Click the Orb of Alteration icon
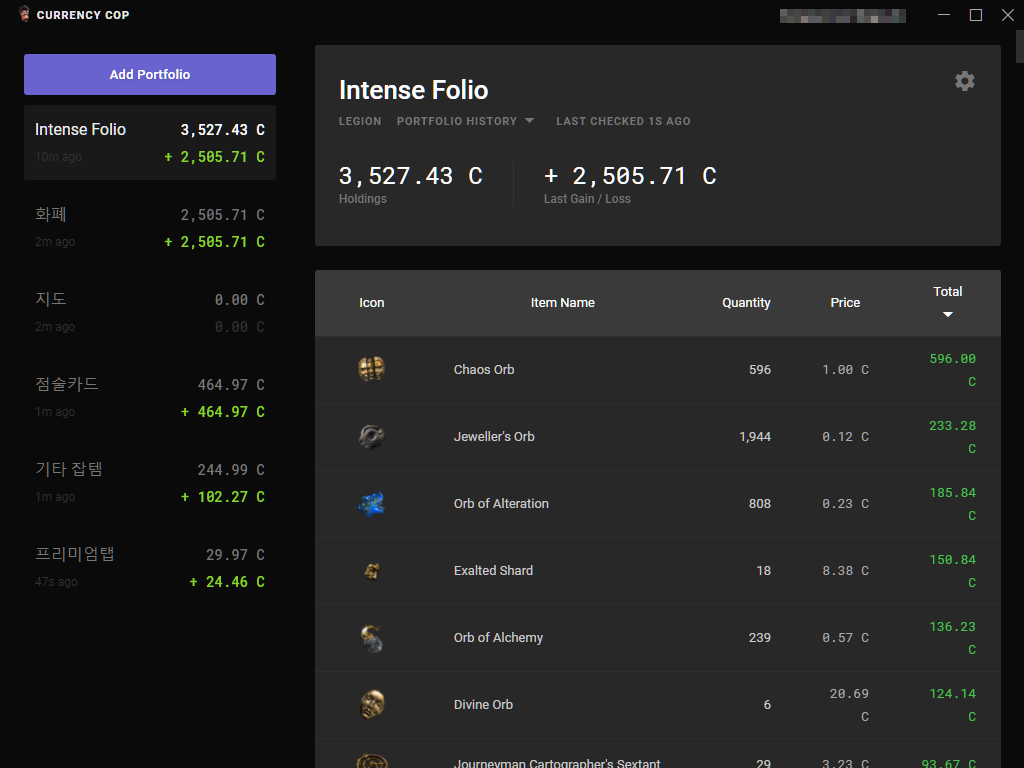 (372, 504)
